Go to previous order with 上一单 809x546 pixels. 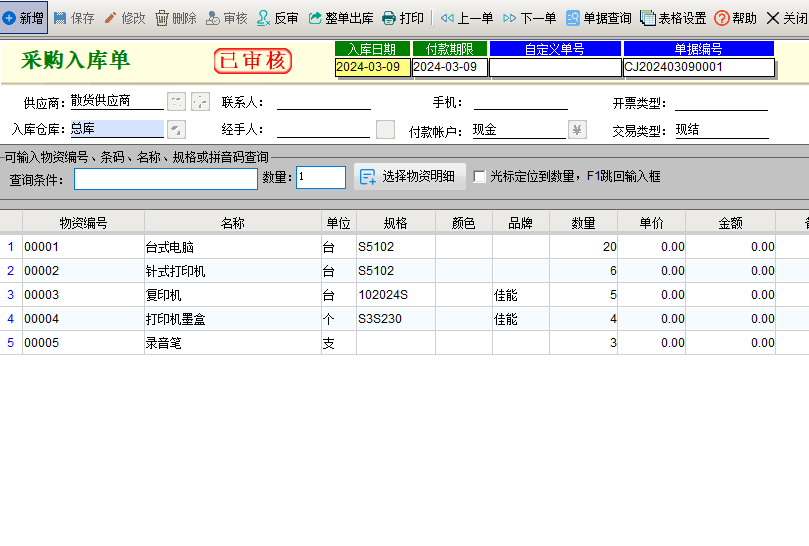(466, 19)
